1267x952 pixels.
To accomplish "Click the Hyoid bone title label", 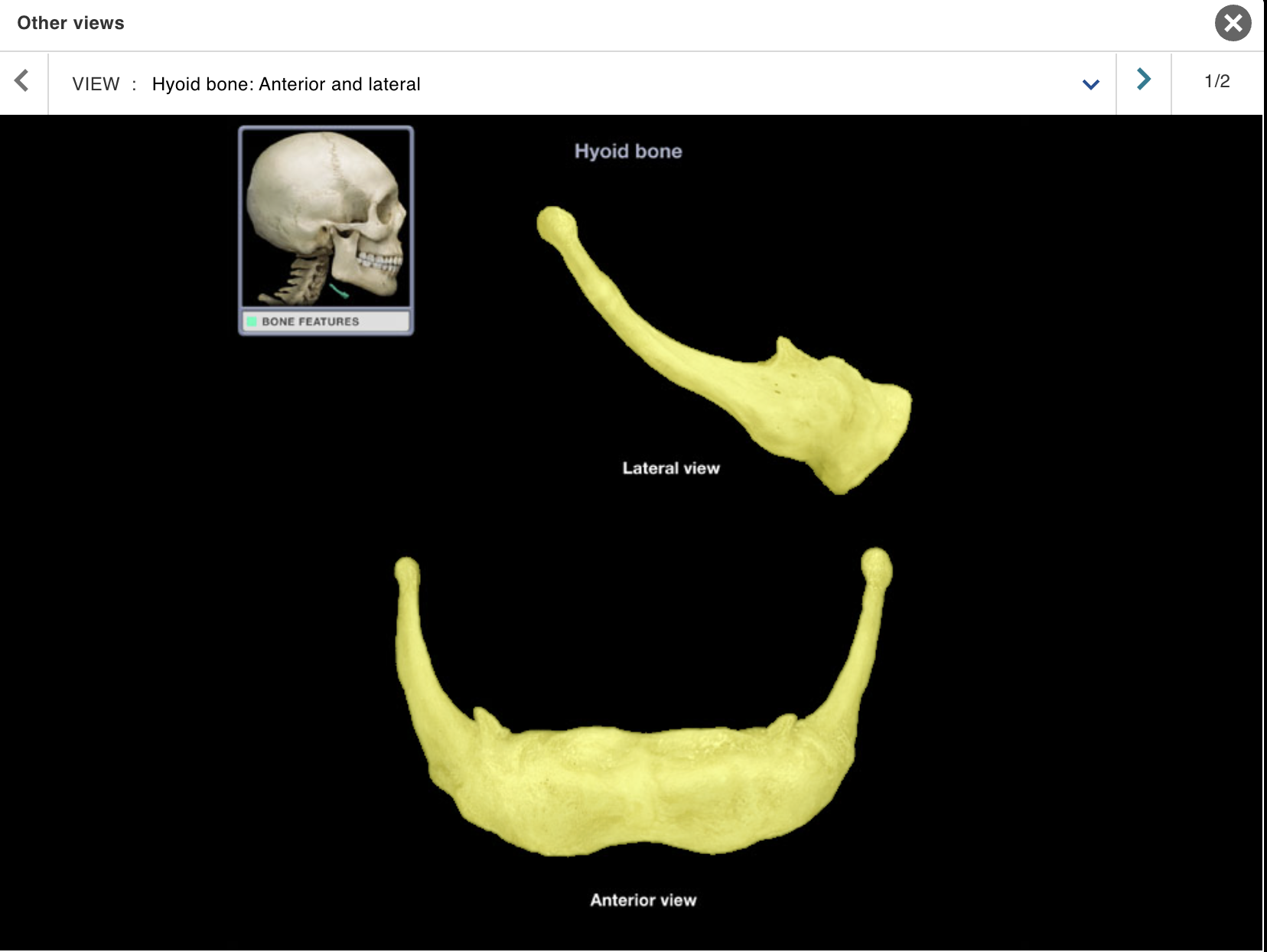I will coord(627,151).
